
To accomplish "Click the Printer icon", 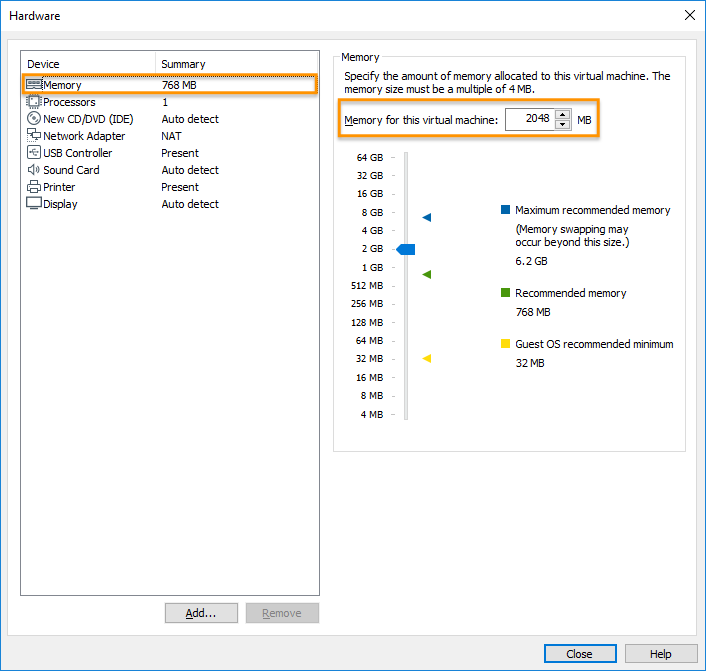I will 34,186.
